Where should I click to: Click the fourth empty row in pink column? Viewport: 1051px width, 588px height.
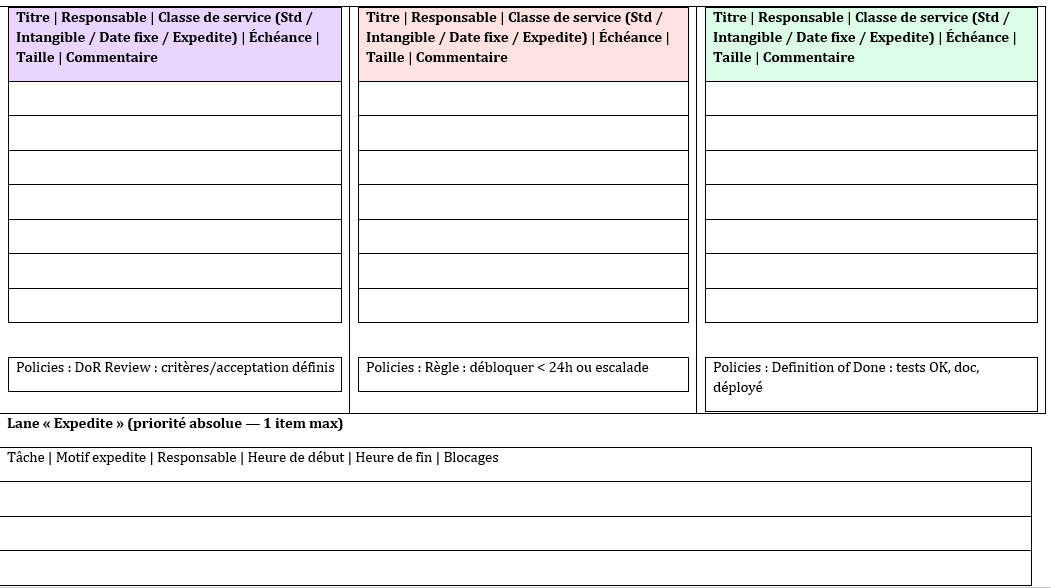click(x=523, y=202)
